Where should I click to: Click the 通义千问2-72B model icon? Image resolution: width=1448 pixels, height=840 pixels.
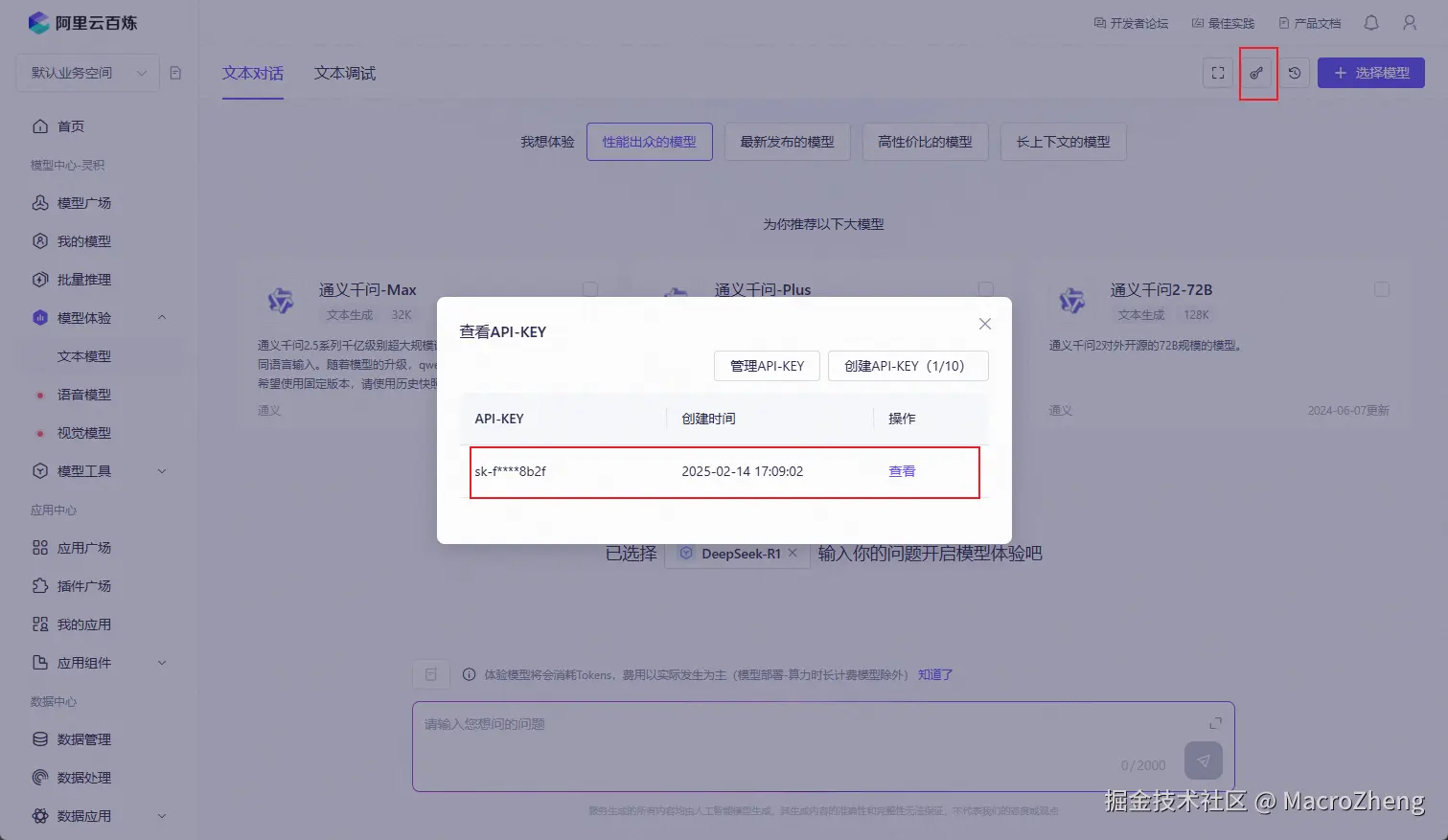point(1072,301)
